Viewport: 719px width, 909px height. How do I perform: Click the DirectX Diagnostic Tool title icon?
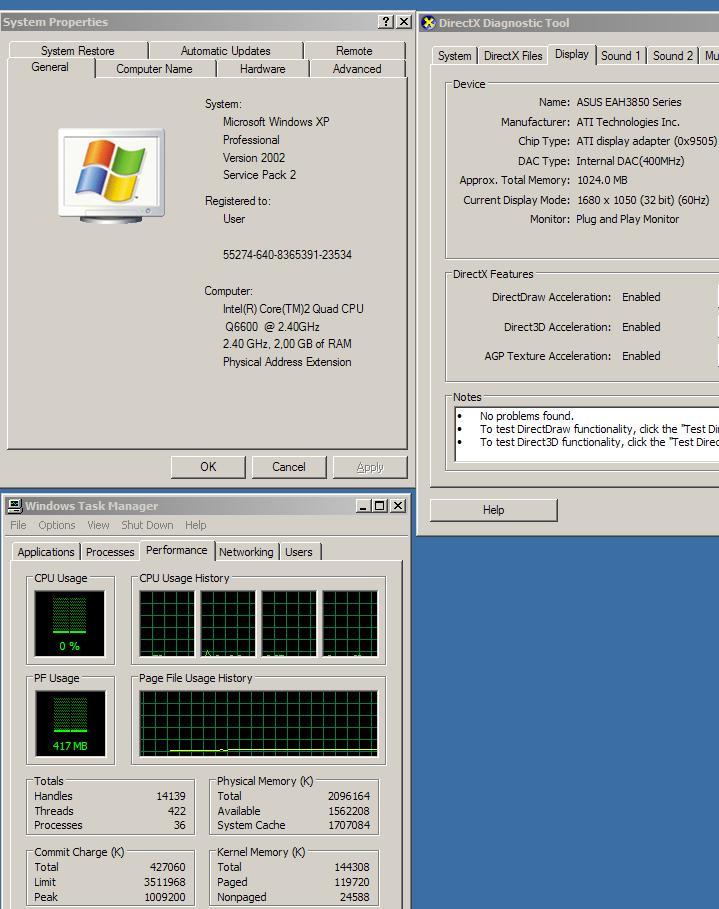429,23
